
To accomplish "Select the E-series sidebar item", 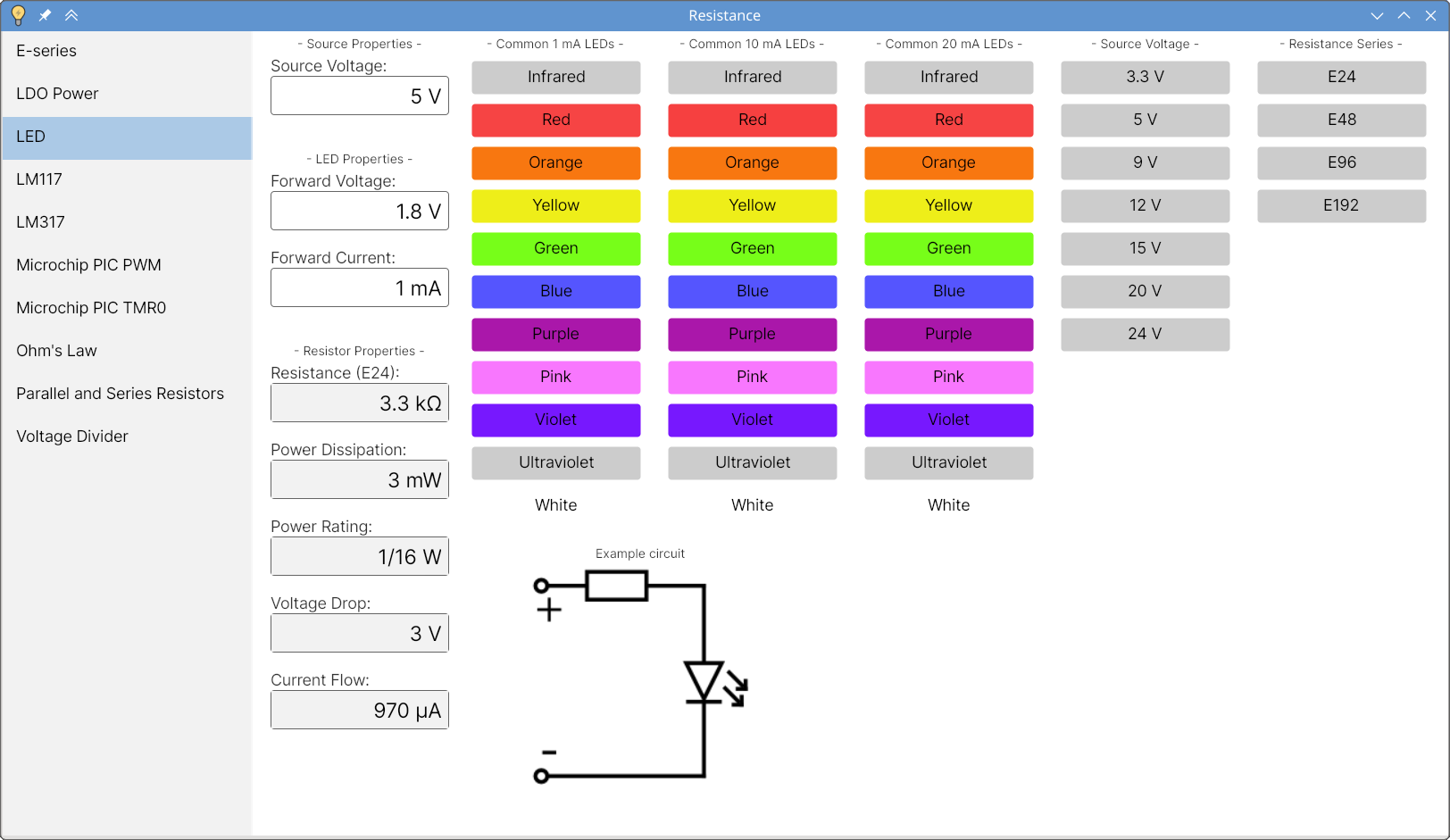I will 46,51.
